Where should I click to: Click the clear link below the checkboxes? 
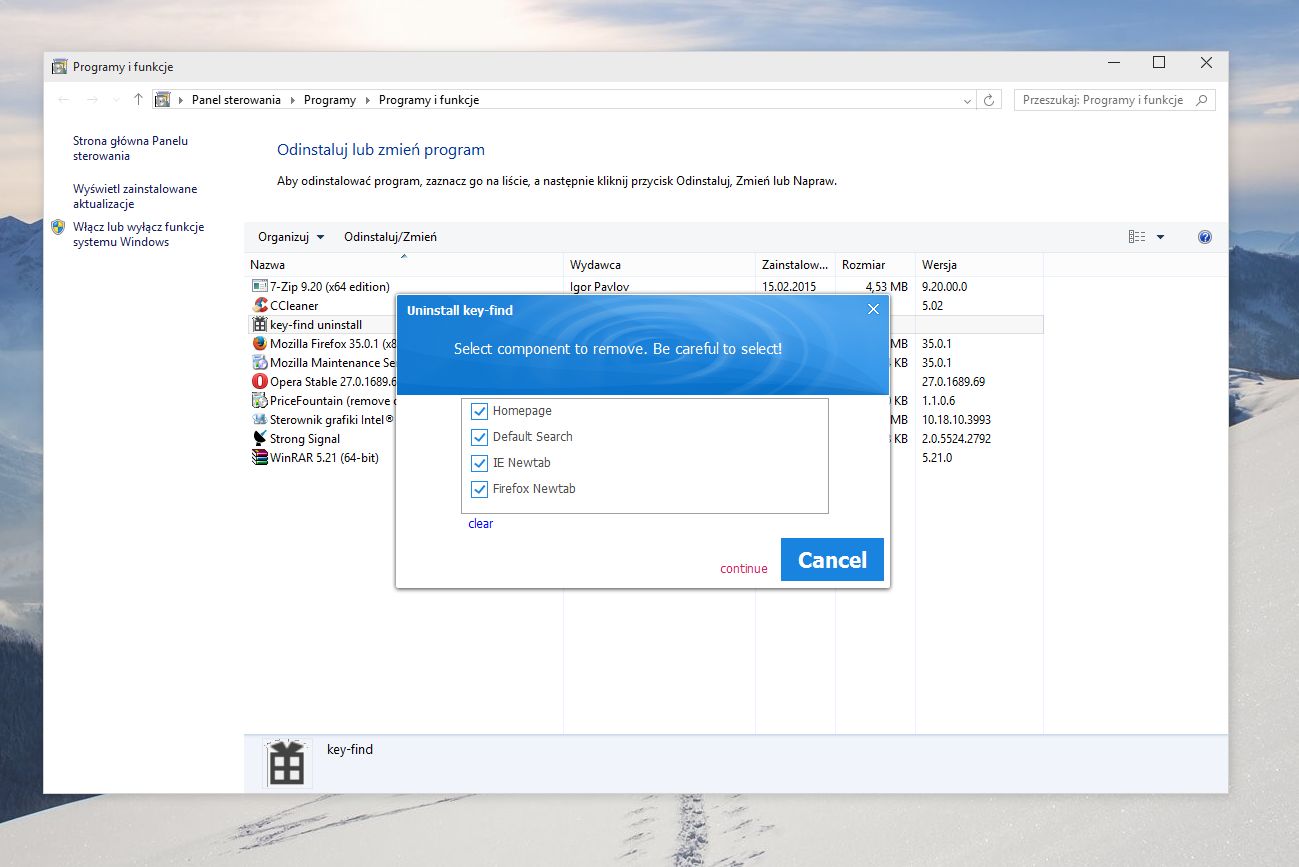(481, 524)
